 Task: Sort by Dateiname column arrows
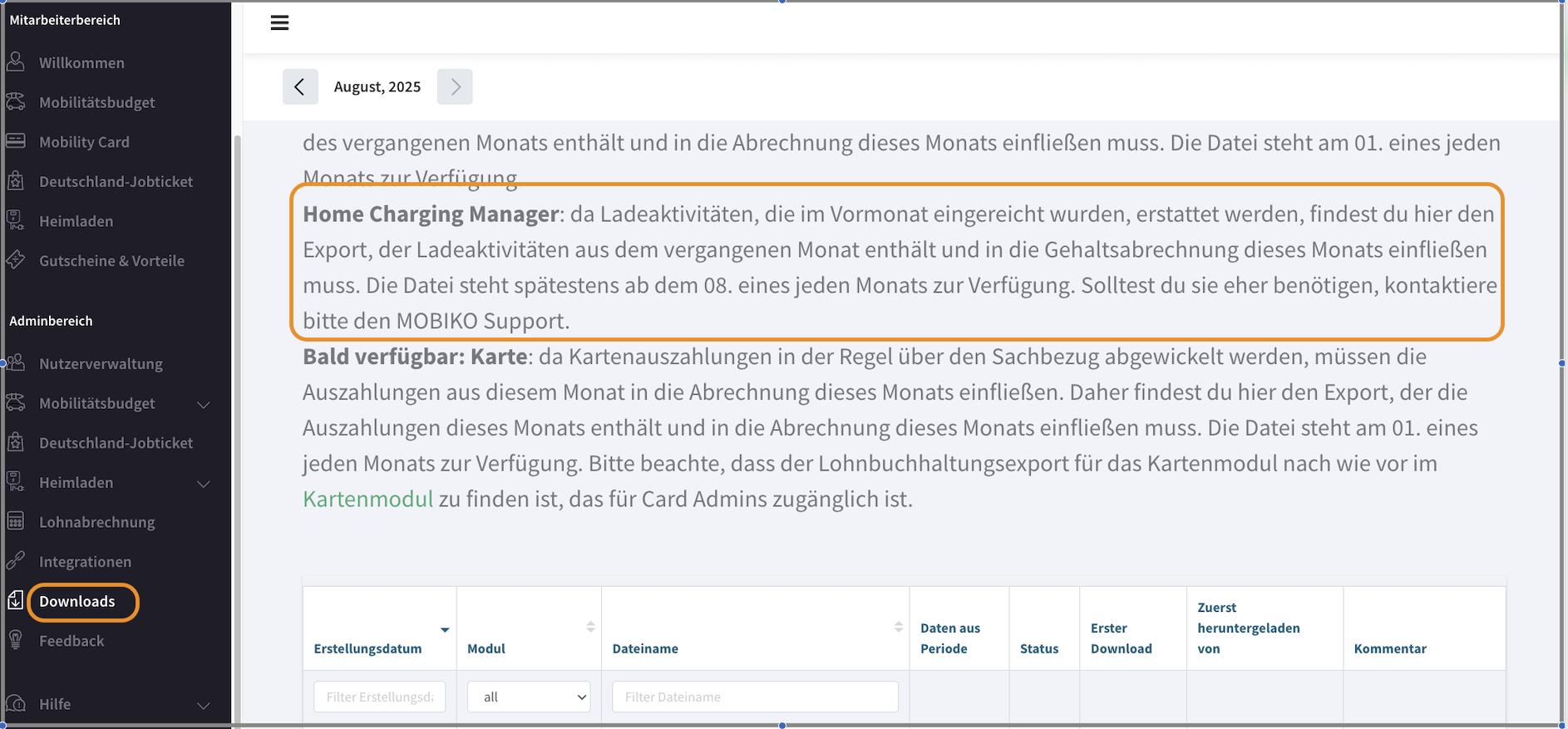click(x=898, y=627)
